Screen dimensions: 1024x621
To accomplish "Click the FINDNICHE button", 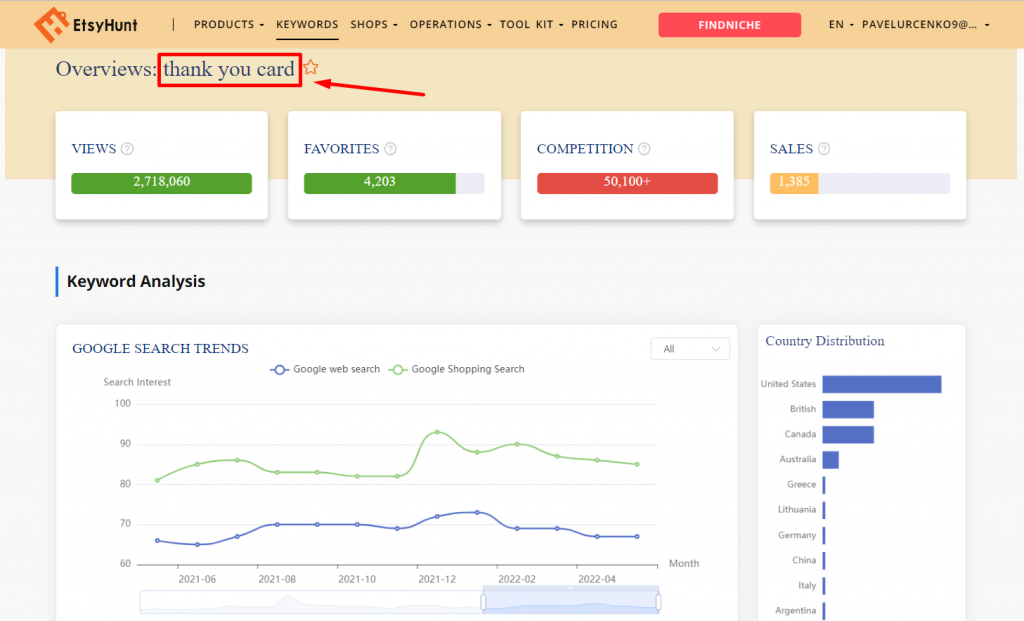I will (x=729, y=25).
